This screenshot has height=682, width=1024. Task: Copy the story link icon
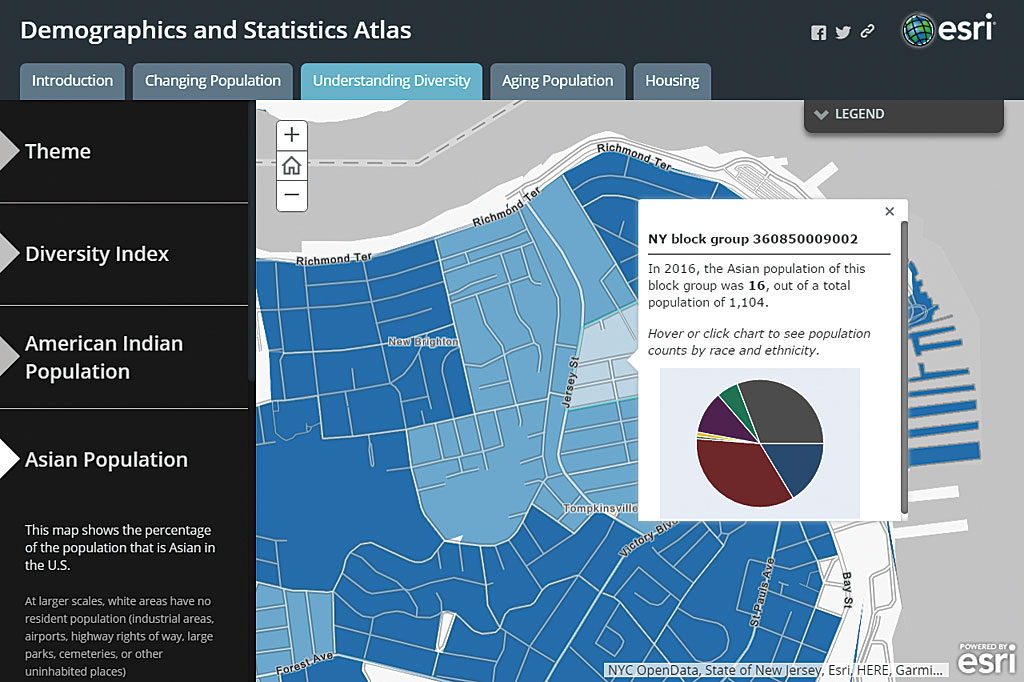867,32
